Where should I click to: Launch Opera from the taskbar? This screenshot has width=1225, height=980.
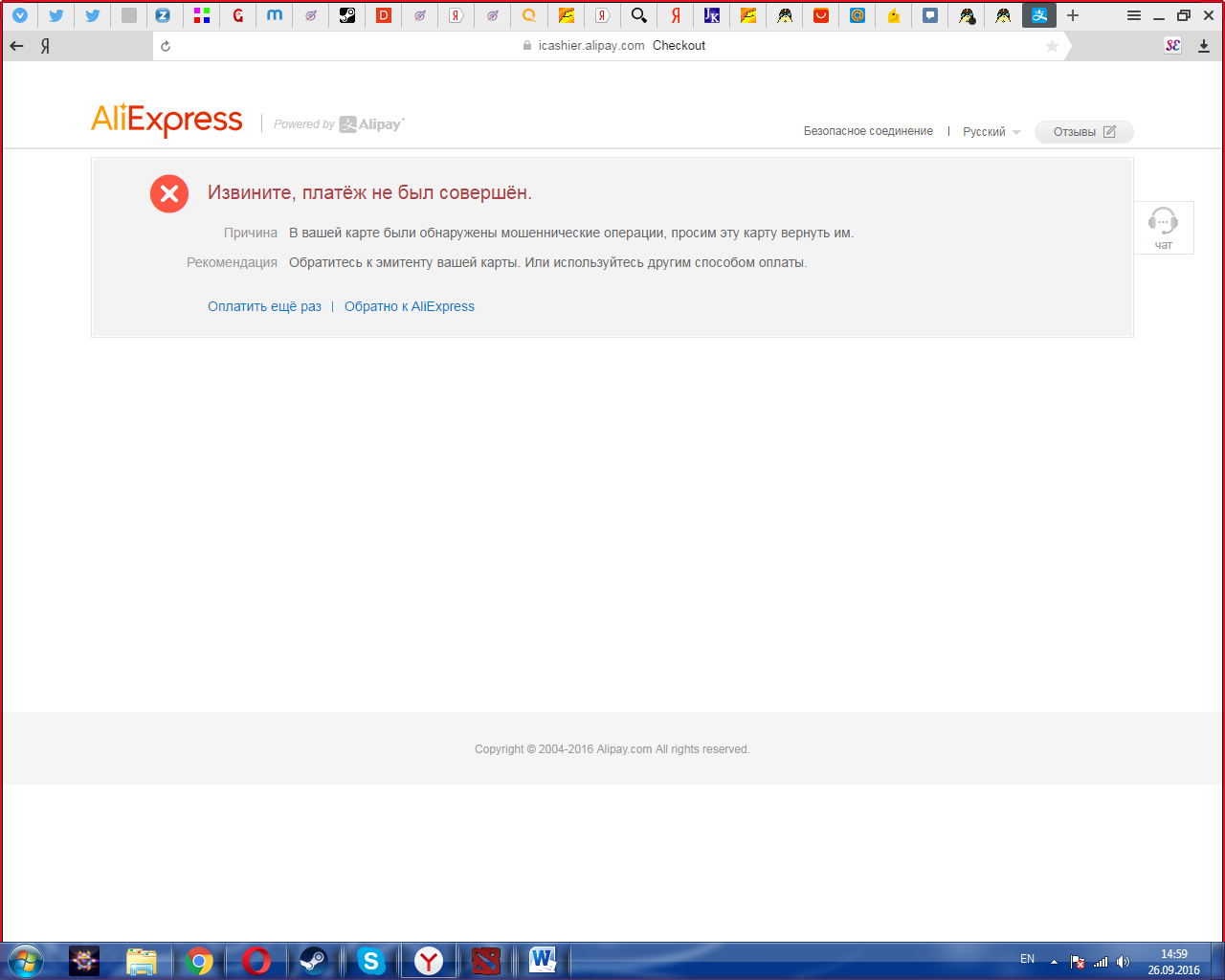tap(256, 961)
